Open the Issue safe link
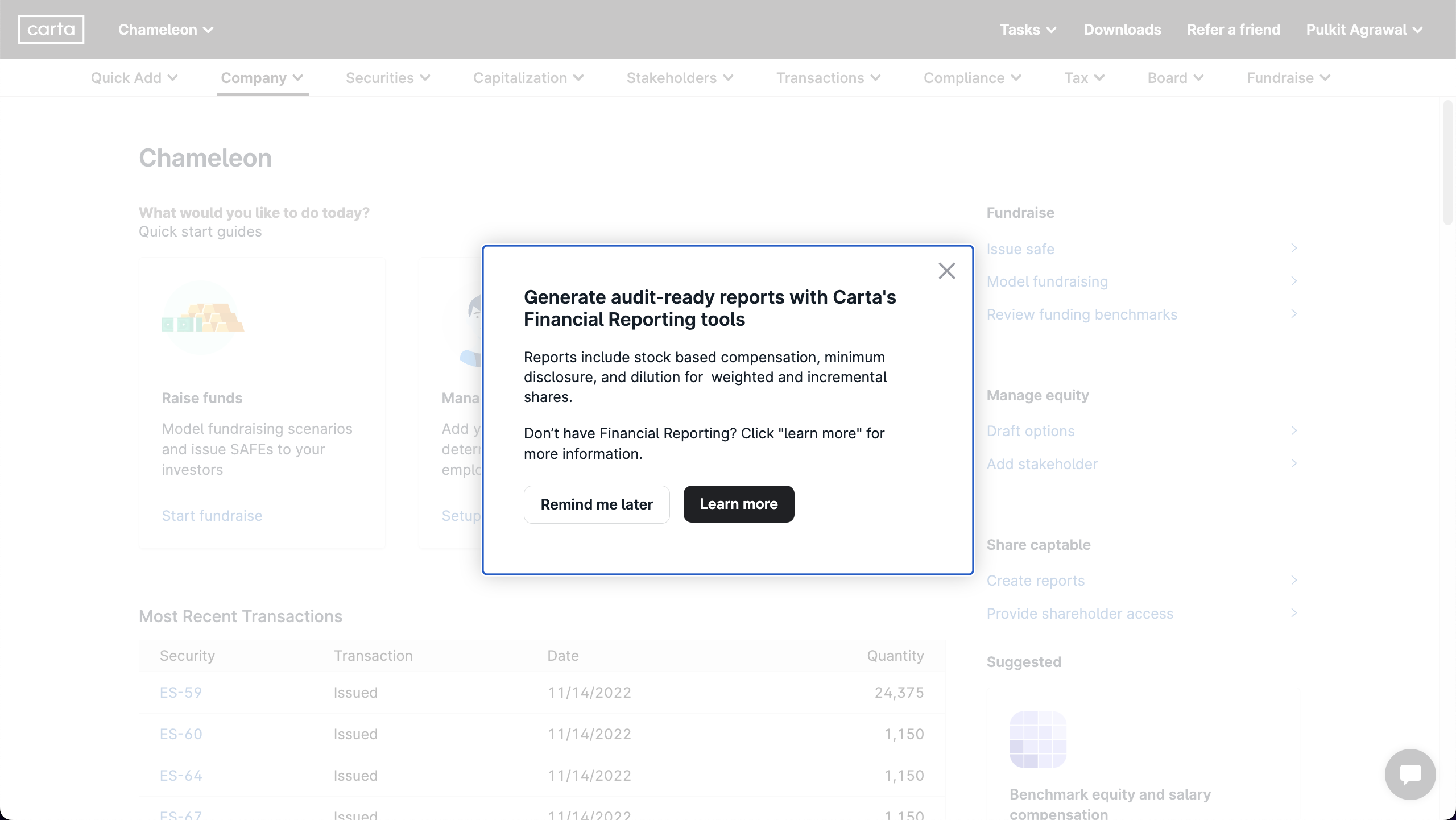Image resolution: width=1456 pixels, height=820 pixels. point(1020,249)
